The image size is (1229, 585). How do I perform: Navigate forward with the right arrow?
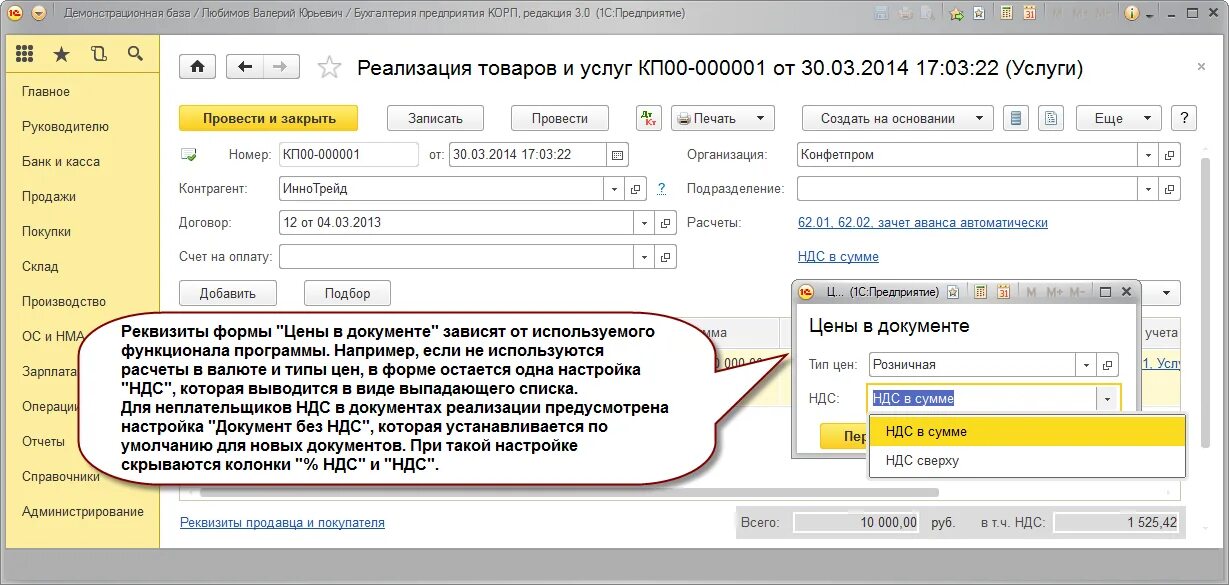coord(280,67)
